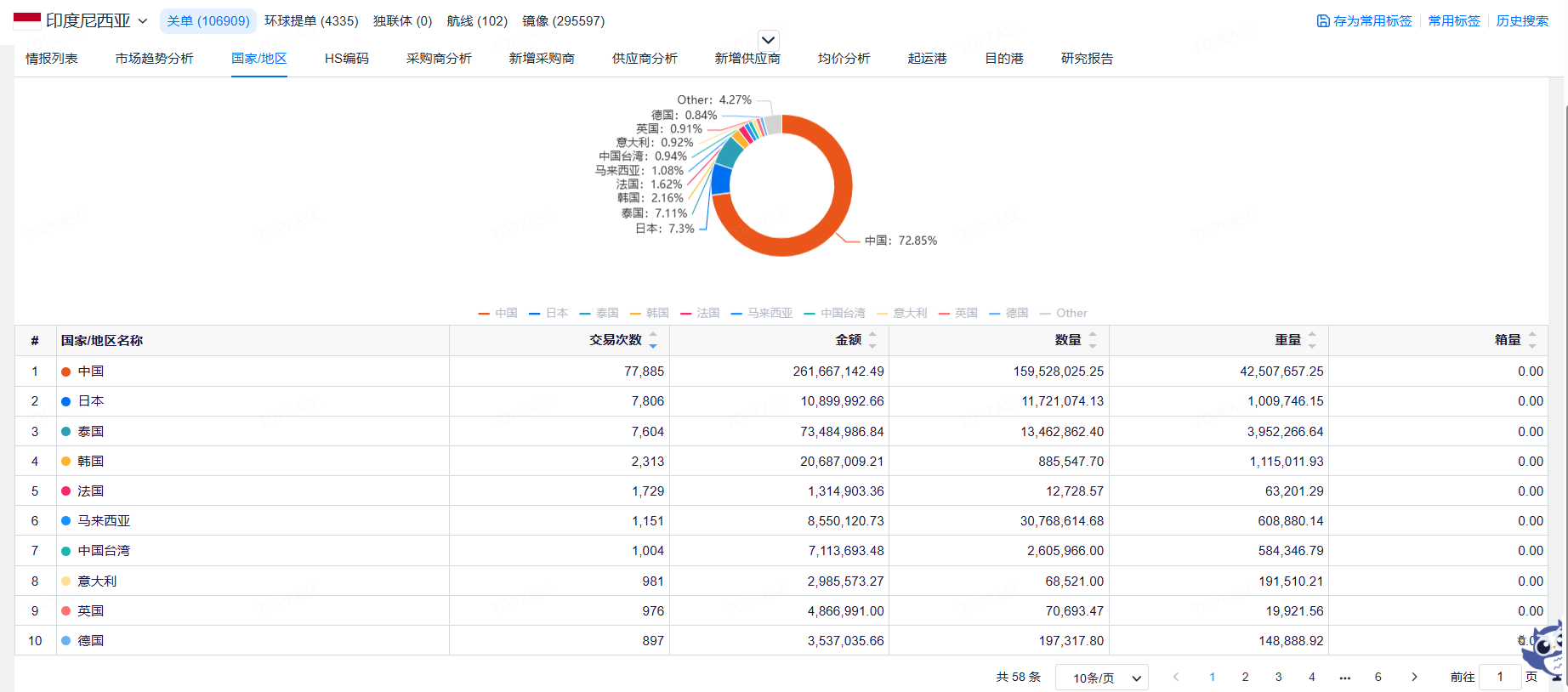The width and height of the screenshot is (1568, 692).
Task: Open the 10条/页 page size dropdown
Action: tap(1101, 678)
